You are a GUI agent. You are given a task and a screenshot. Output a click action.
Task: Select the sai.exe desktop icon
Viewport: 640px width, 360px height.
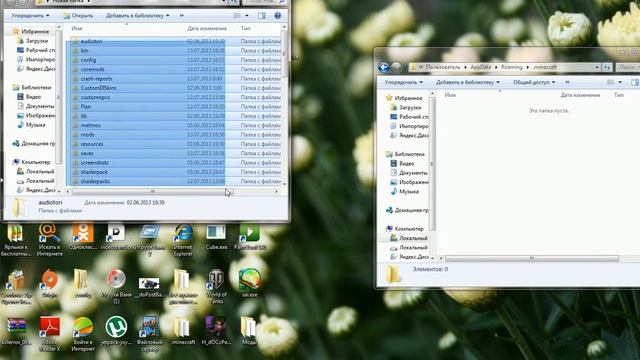(249, 283)
